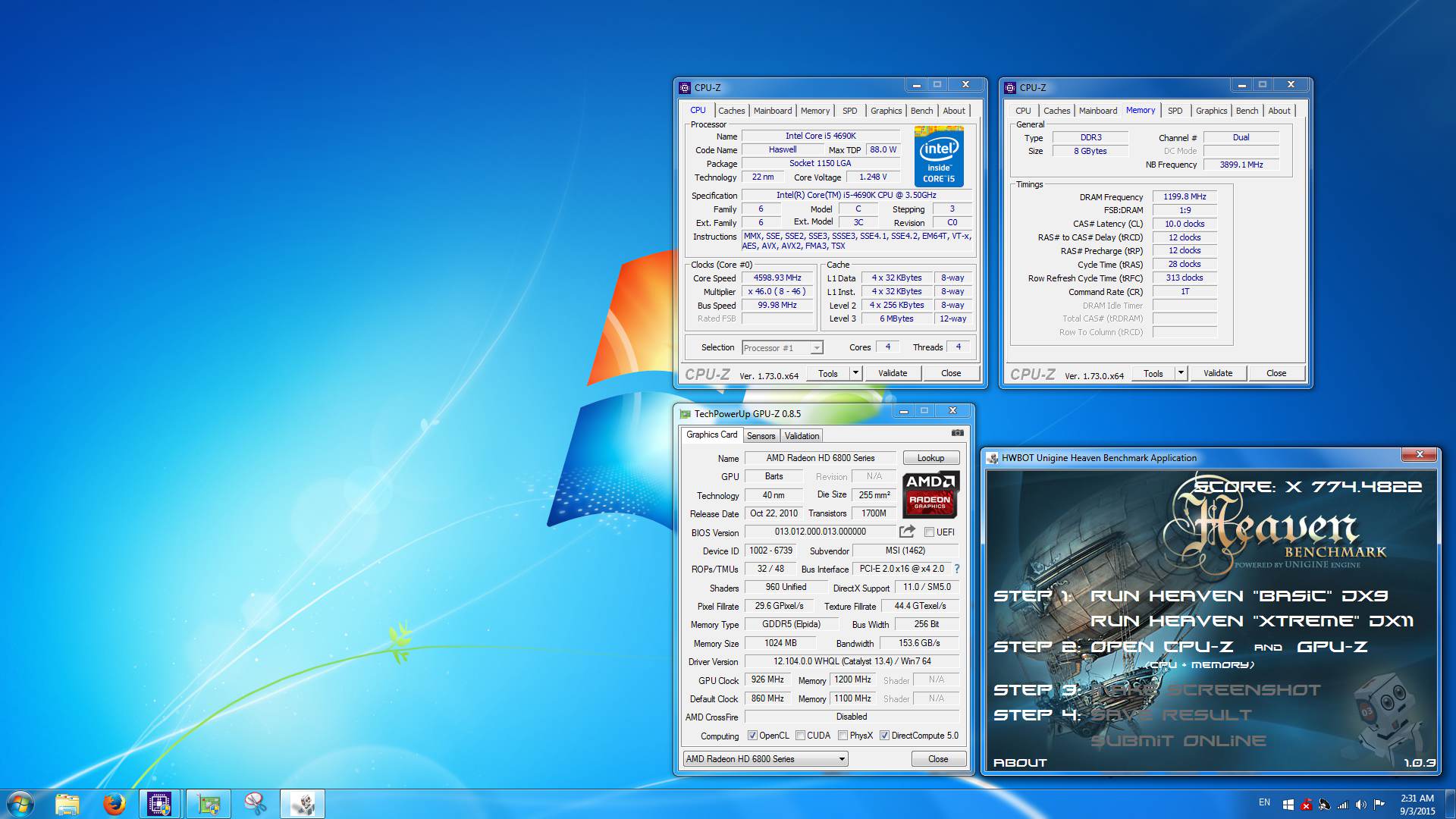1456x819 pixels.
Task: Click the satellite dish tray icon
Action: (1324, 805)
